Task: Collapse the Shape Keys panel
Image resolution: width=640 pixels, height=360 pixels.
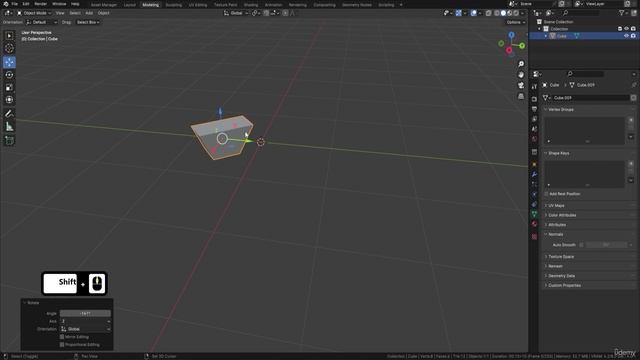Action: (558, 153)
